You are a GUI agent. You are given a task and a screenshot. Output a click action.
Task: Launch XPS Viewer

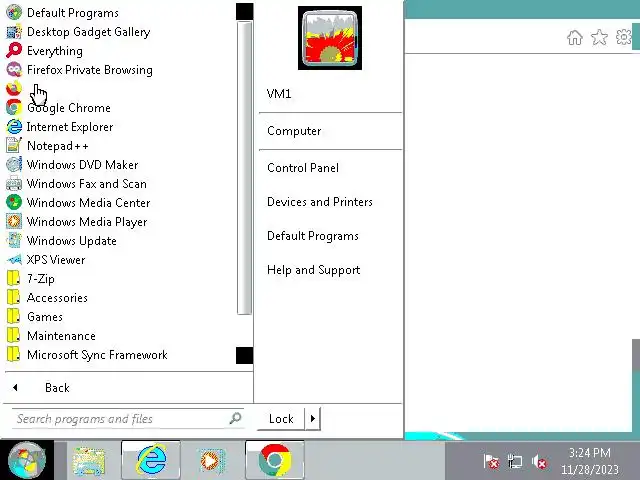point(46,260)
